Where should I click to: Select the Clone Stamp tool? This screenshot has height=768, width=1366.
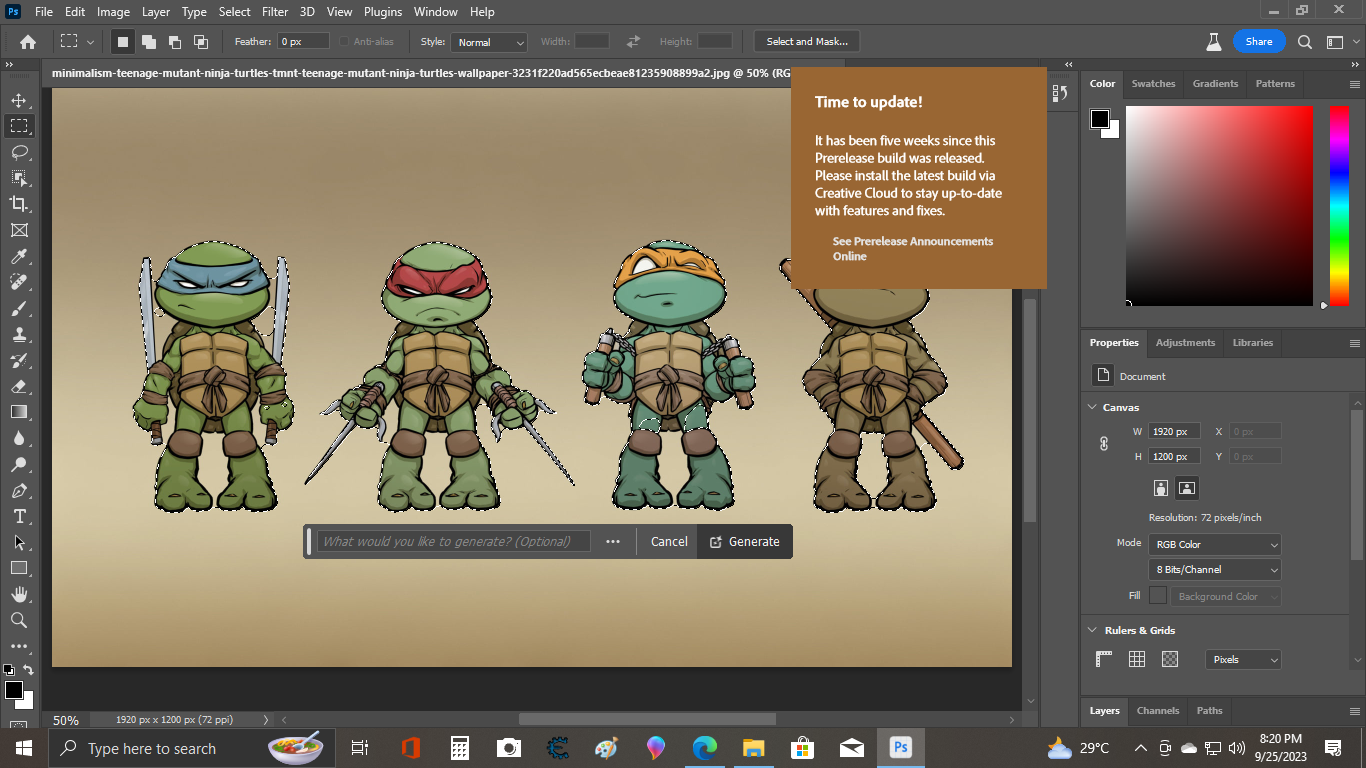[x=19, y=334]
